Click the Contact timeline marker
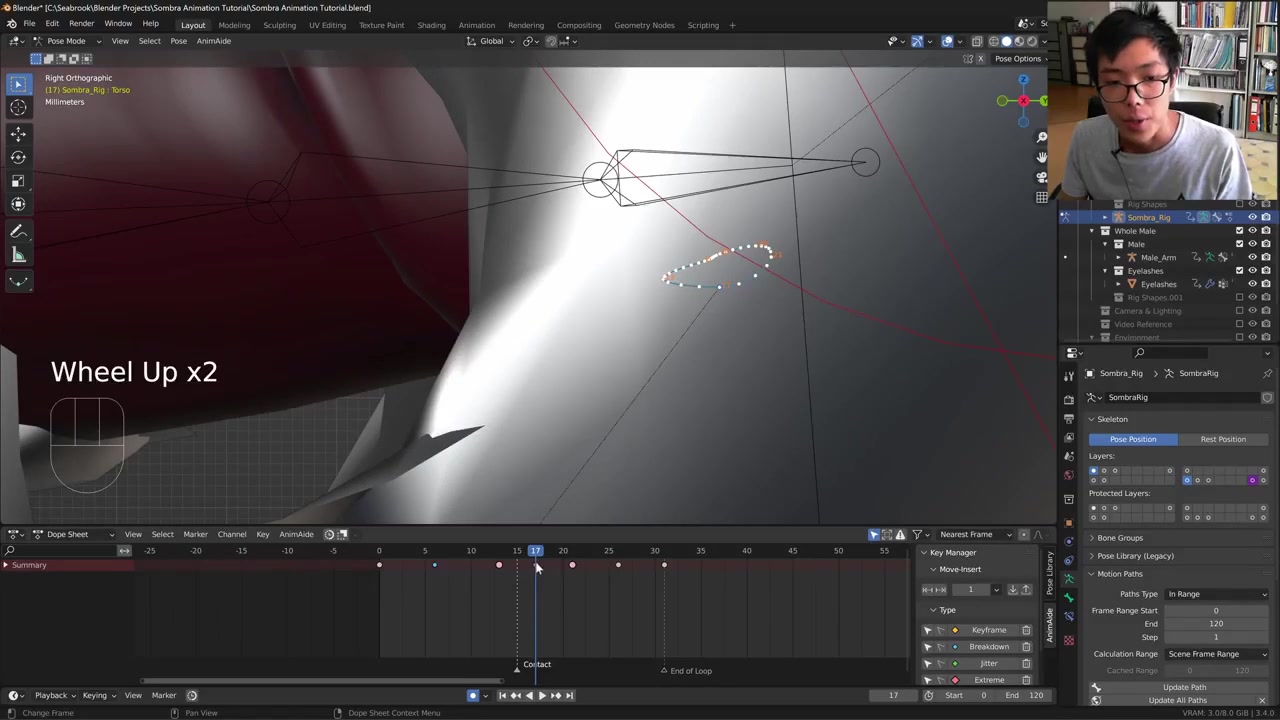Image resolution: width=1280 pixels, height=720 pixels. pyautogui.click(x=518, y=668)
